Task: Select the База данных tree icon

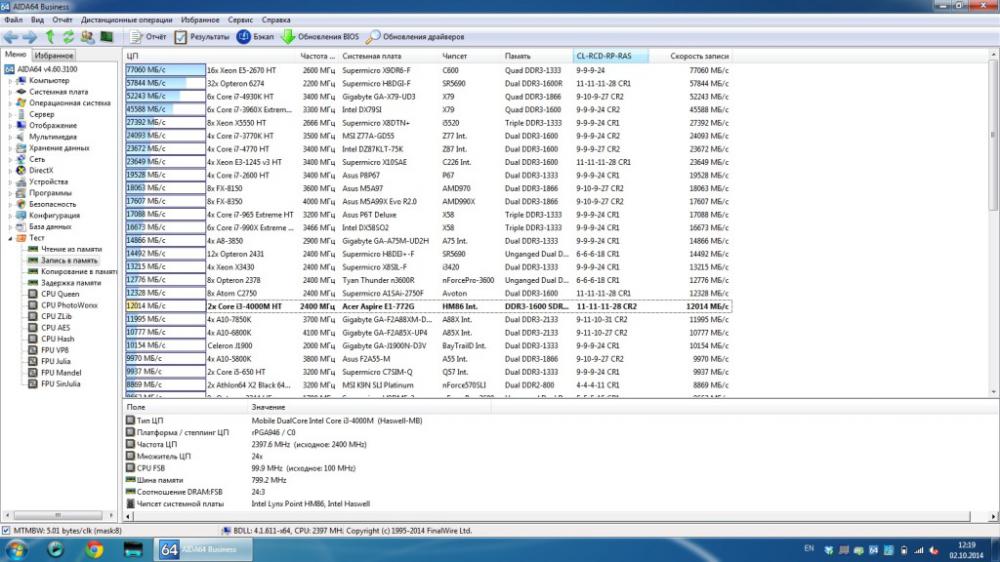Action: 21,226
